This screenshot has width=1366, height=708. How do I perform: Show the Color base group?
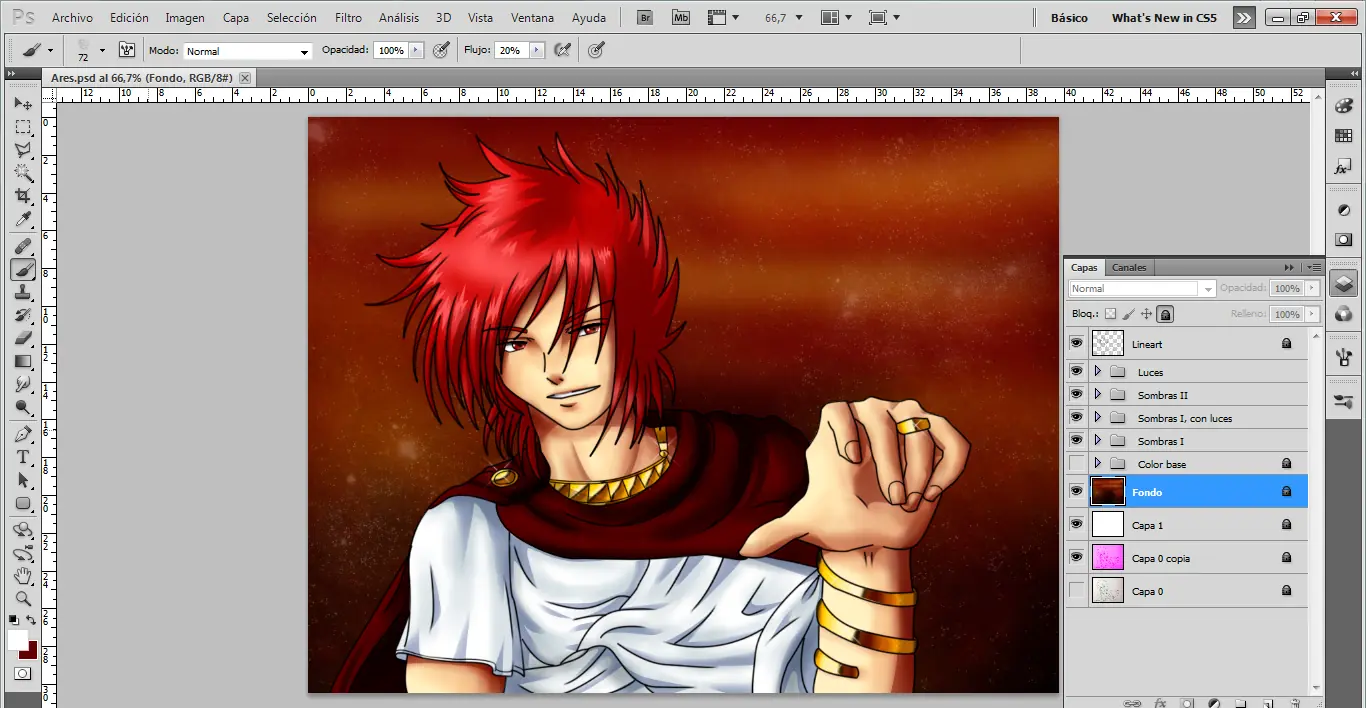point(1076,463)
